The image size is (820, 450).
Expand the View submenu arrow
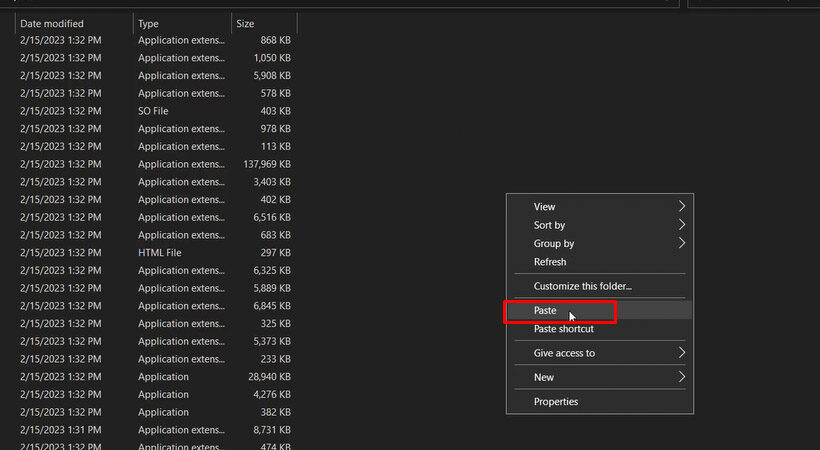point(682,207)
